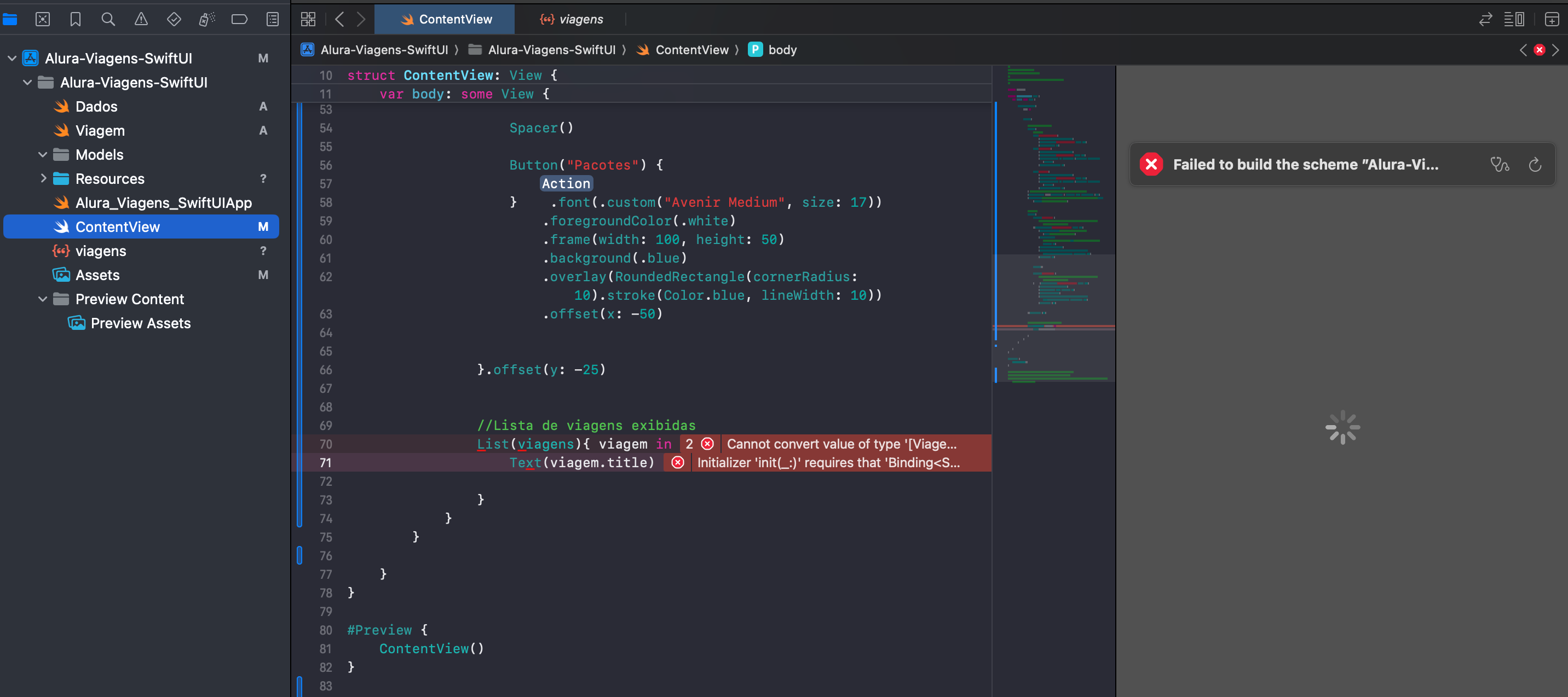The width and height of the screenshot is (1568, 697).
Task: Open the Issue navigator warning icon
Action: click(141, 20)
